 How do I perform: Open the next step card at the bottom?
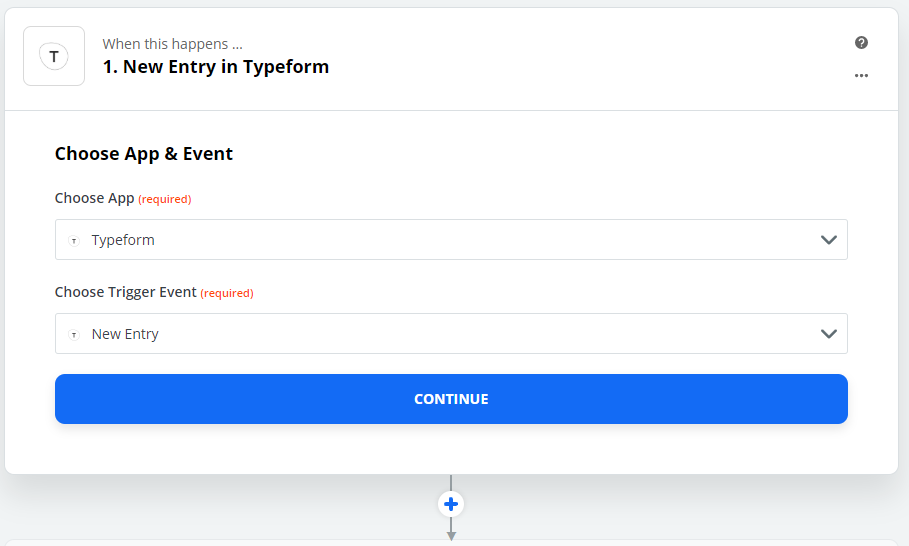[x=450, y=543]
